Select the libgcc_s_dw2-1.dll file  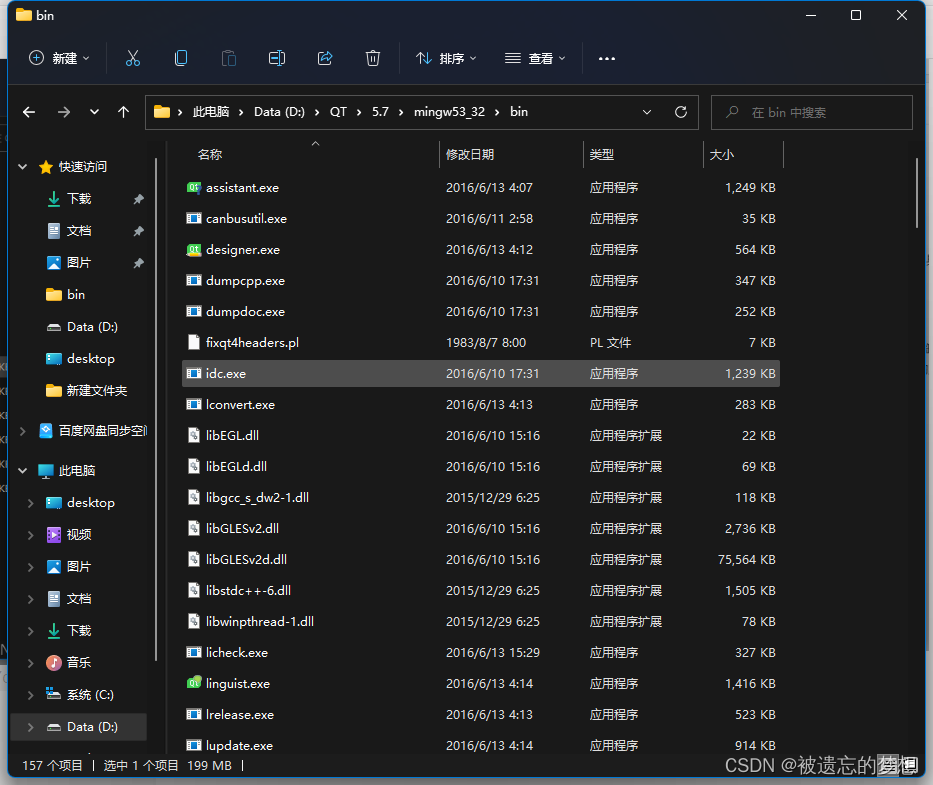(481, 498)
